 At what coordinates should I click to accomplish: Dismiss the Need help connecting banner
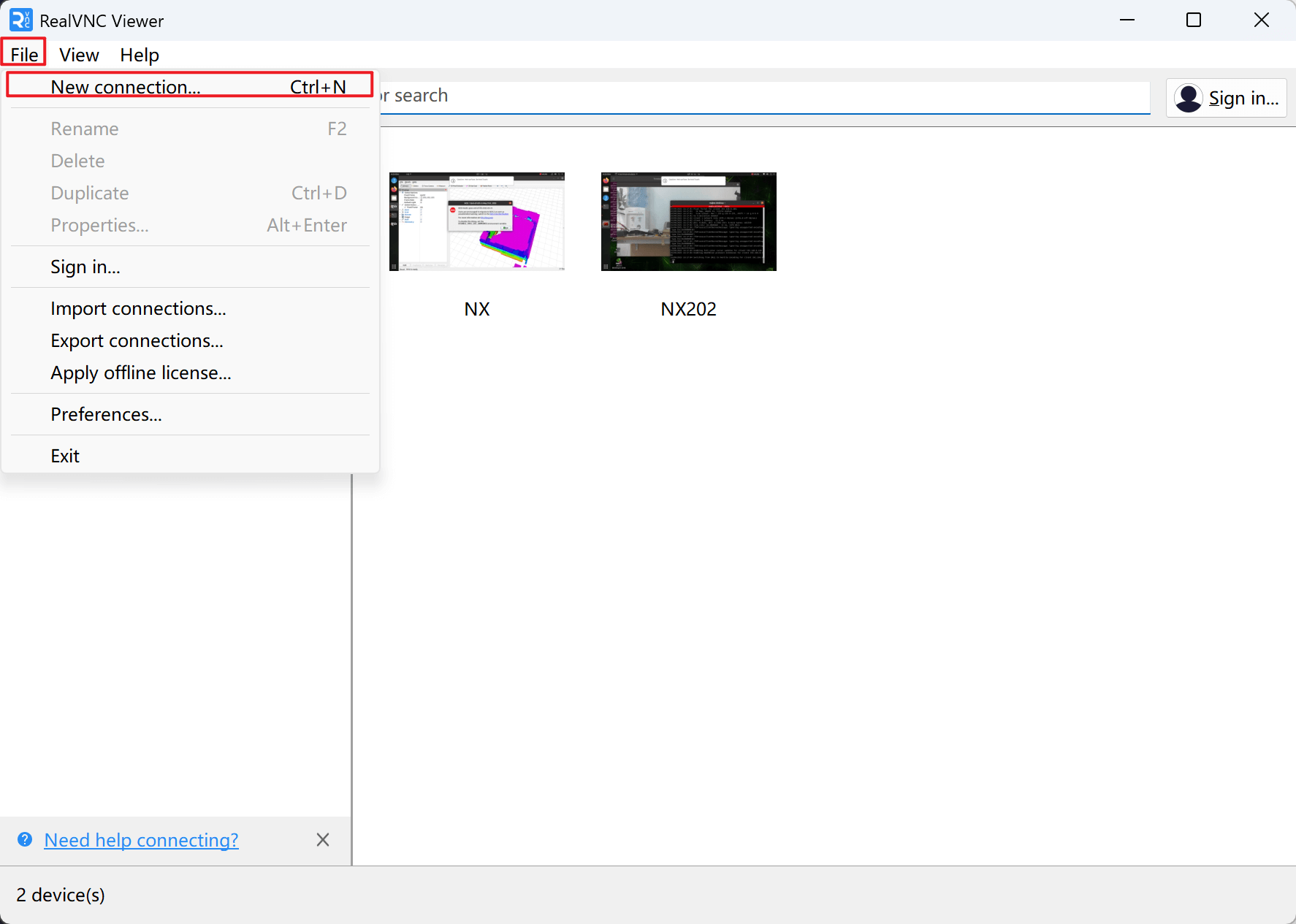point(323,840)
